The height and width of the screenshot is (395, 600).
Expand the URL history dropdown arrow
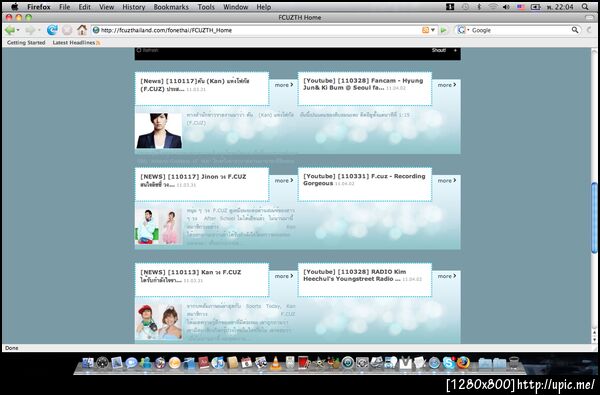click(433, 30)
